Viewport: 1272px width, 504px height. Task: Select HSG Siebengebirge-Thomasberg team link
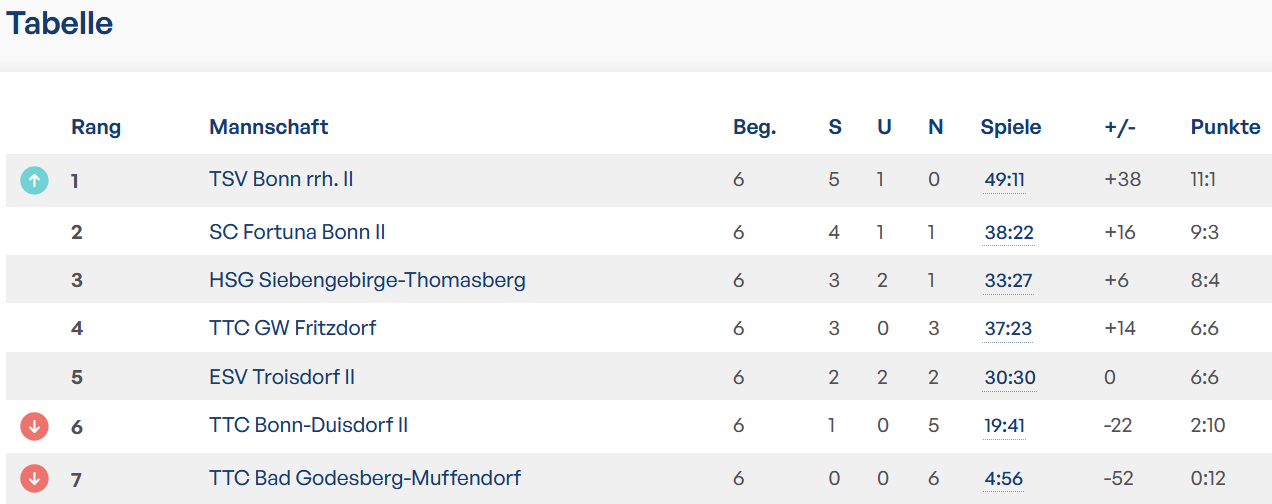pos(367,280)
